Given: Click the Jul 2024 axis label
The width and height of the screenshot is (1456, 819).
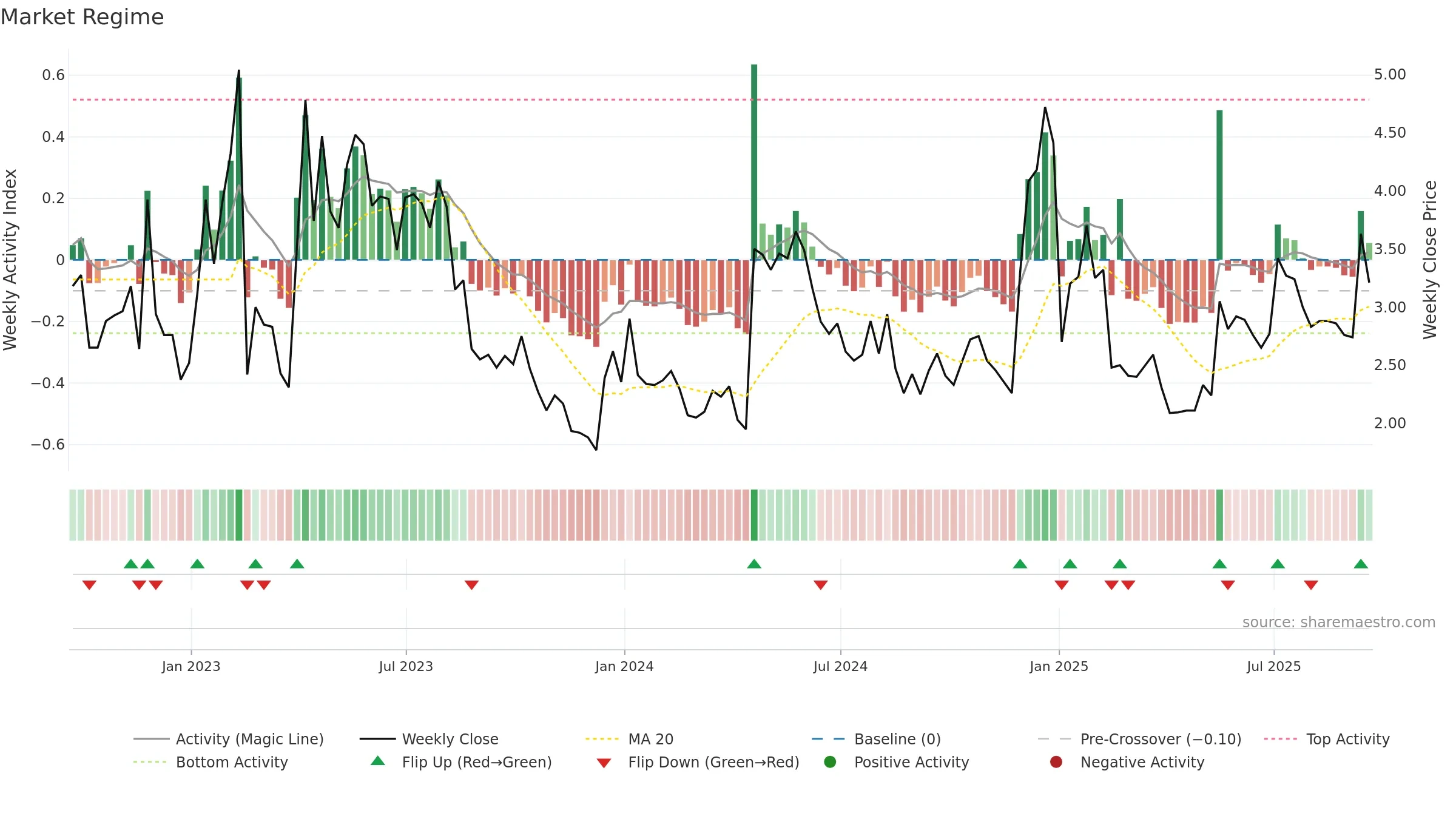Looking at the screenshot, I should 840,666.
